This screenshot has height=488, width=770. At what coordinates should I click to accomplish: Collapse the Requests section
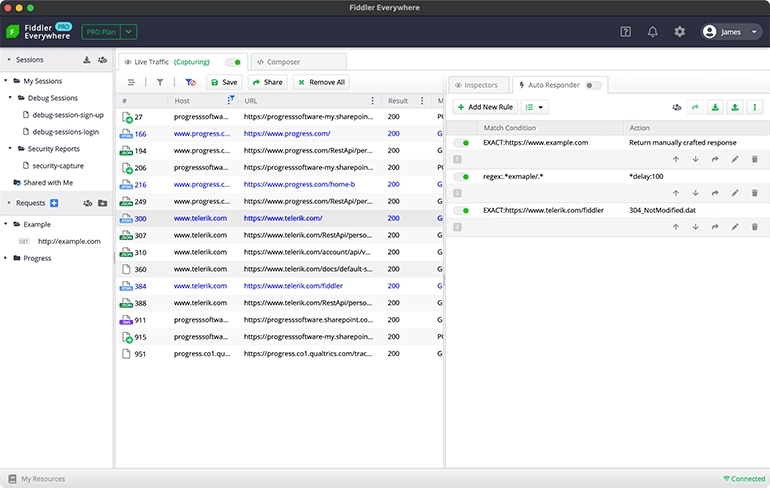pos(9,203)
